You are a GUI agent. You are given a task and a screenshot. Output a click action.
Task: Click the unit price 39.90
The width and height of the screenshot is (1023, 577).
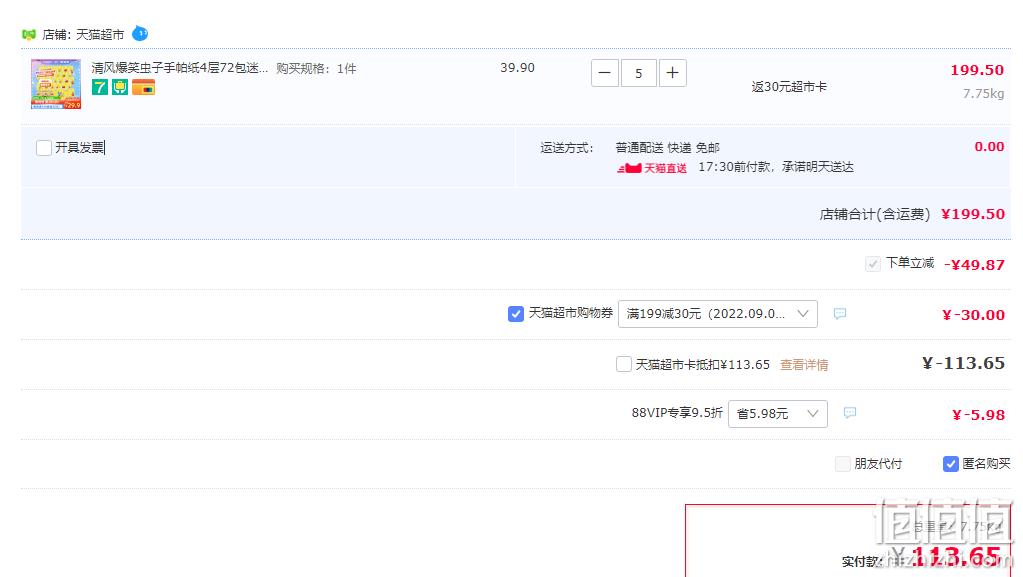point(517,68)
